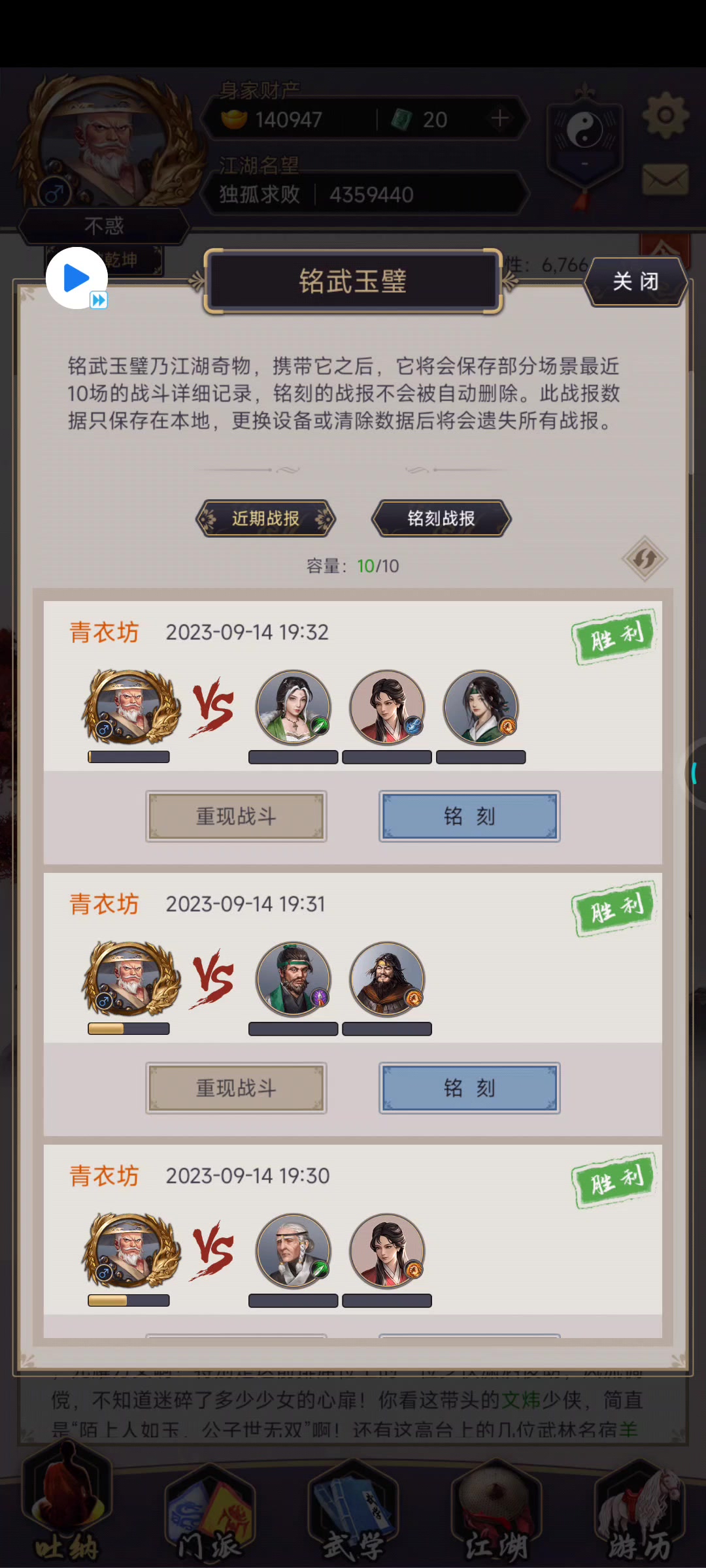Replay the 19:32 battle with 重现战斗

click(x=236, y=817)
